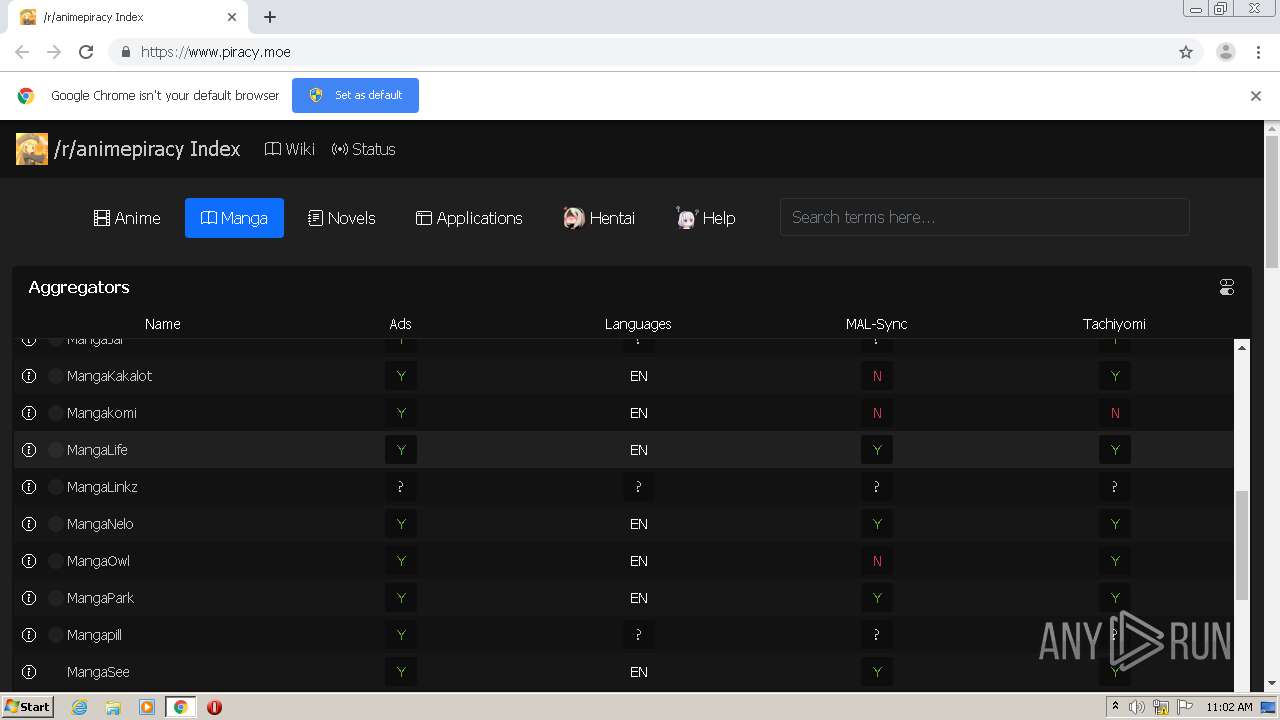
Task: Open info icon for MangaOwl row
Action: (29, 561)
